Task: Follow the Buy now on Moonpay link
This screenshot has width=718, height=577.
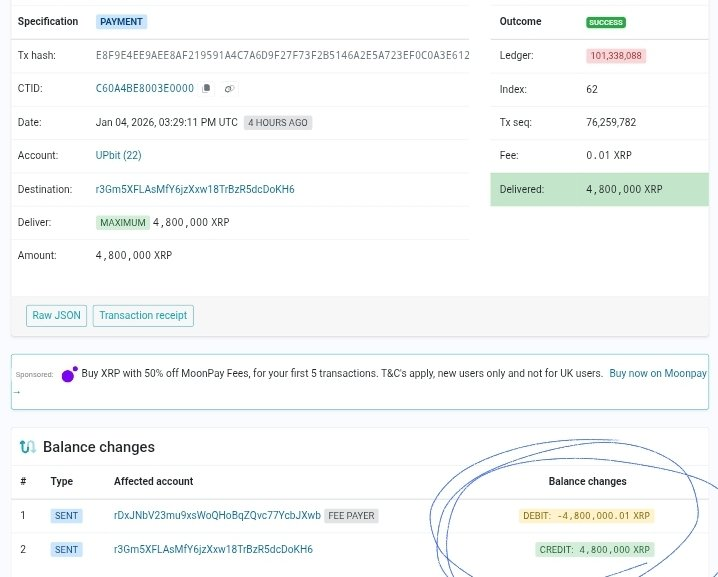Action: (x=657, y=373)
